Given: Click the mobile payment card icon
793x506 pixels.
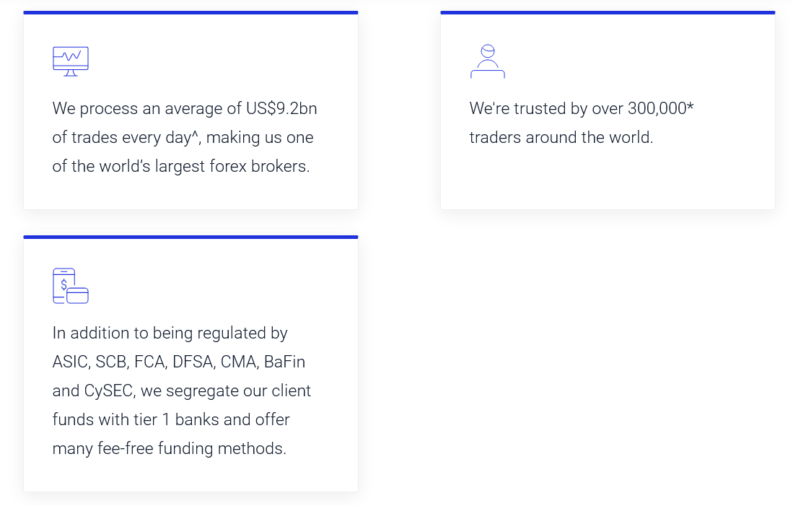Looking at the screenshot, I should click(x=70, y=286).
